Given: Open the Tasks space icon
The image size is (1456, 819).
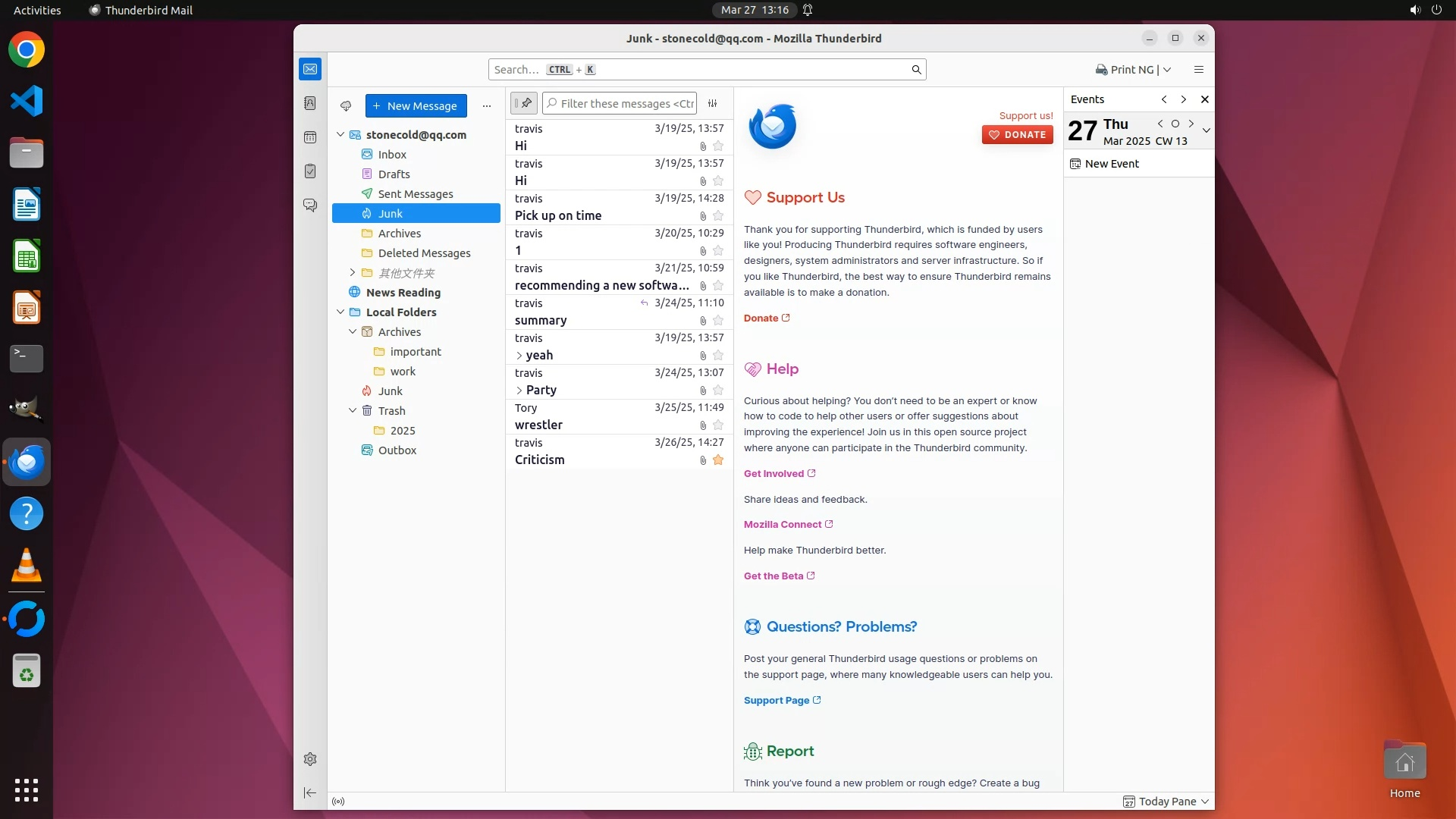Looking at the screenshot, I should click(x=310, y=171).
